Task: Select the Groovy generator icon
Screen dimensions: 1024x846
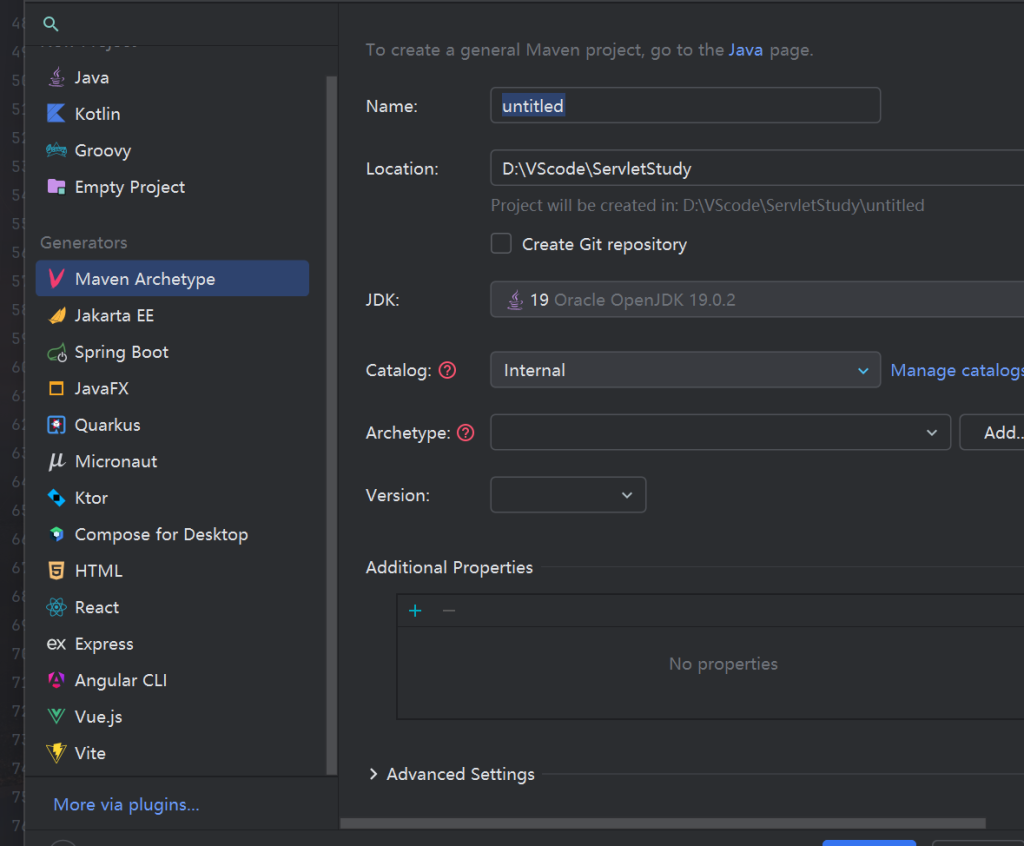Action: (56, 151)
